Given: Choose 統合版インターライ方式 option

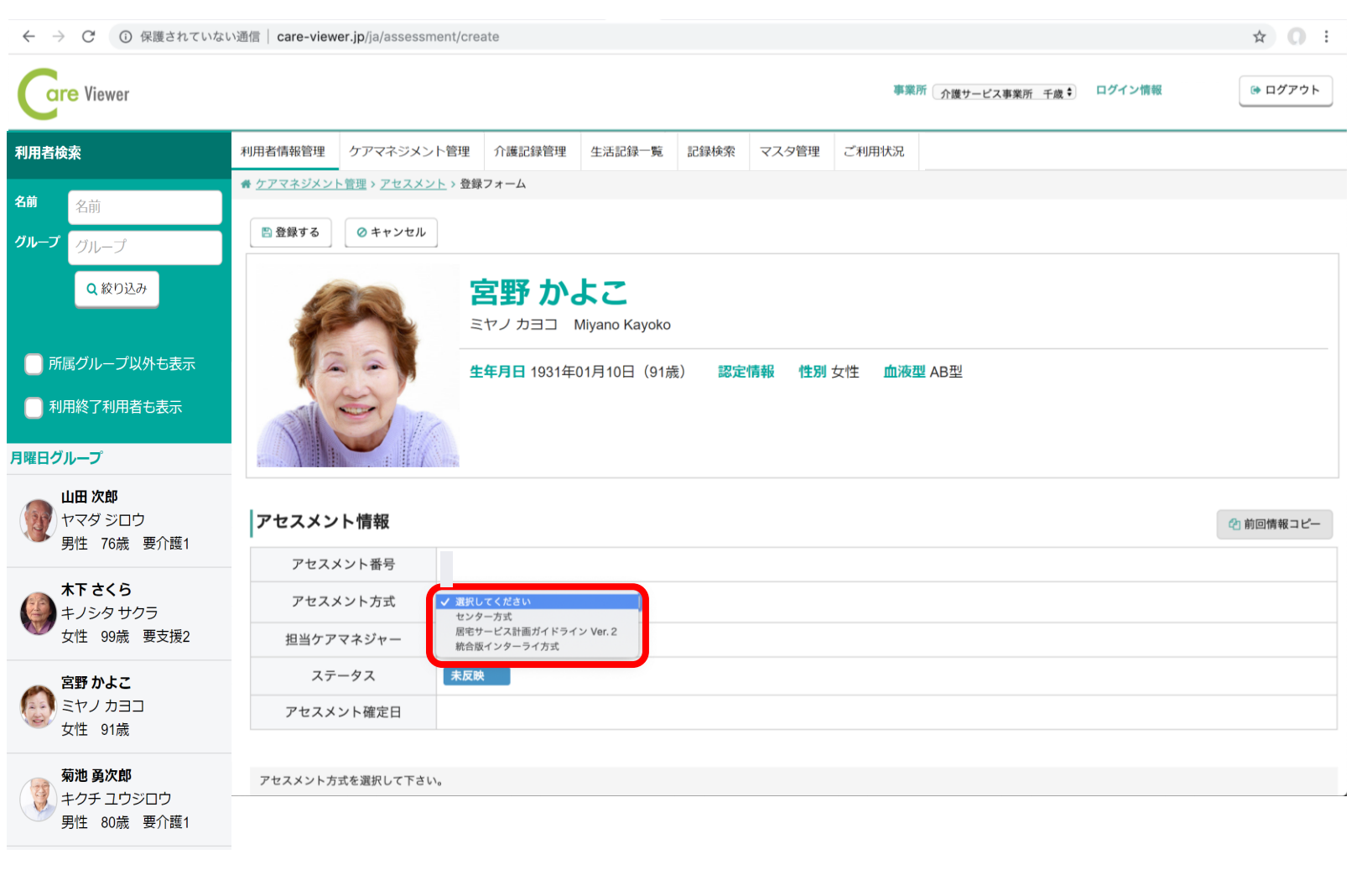Looking at the screenshot, I should [x=507, y=647].
